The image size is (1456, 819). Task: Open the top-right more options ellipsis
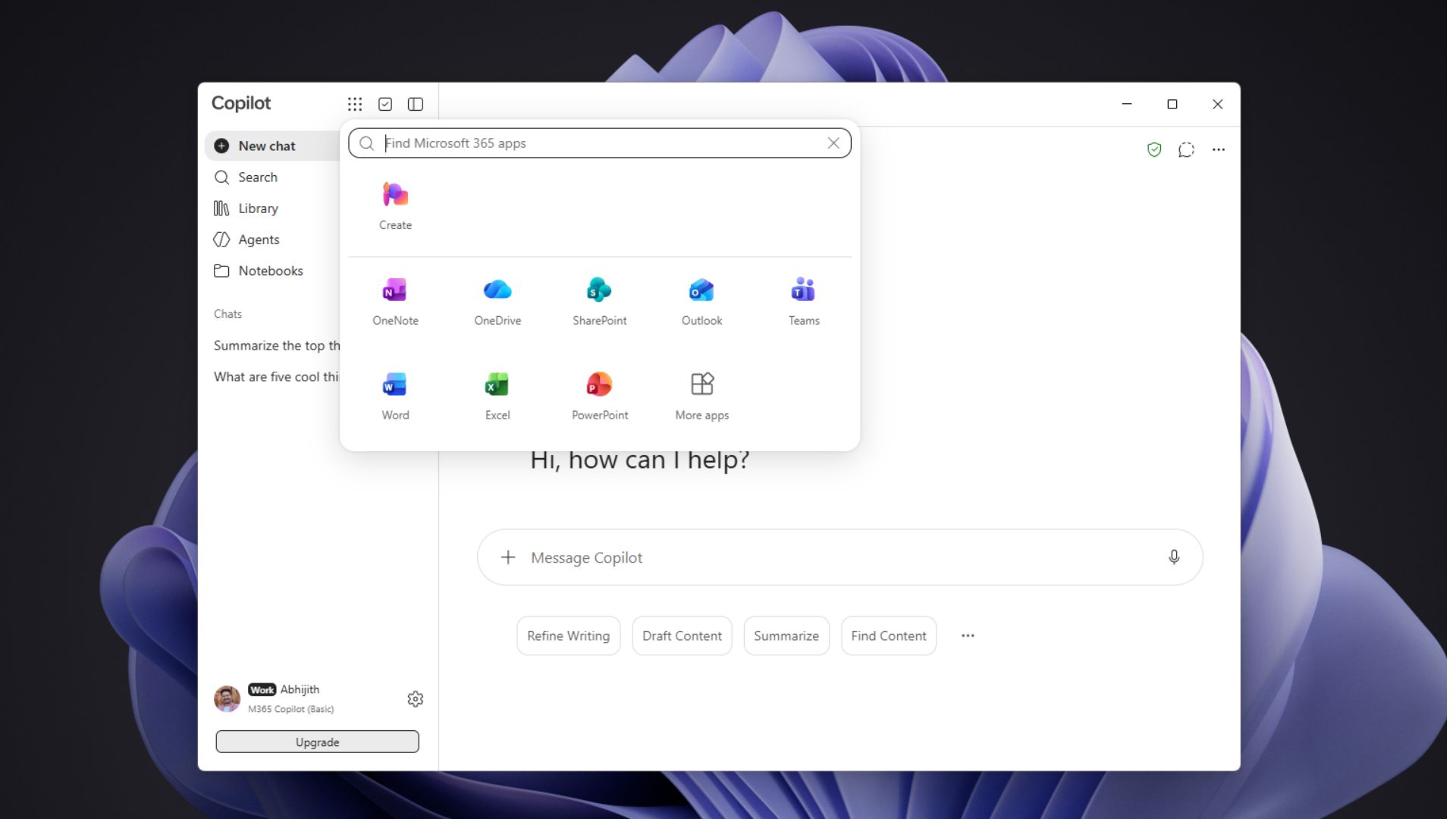coord(1219,150)
